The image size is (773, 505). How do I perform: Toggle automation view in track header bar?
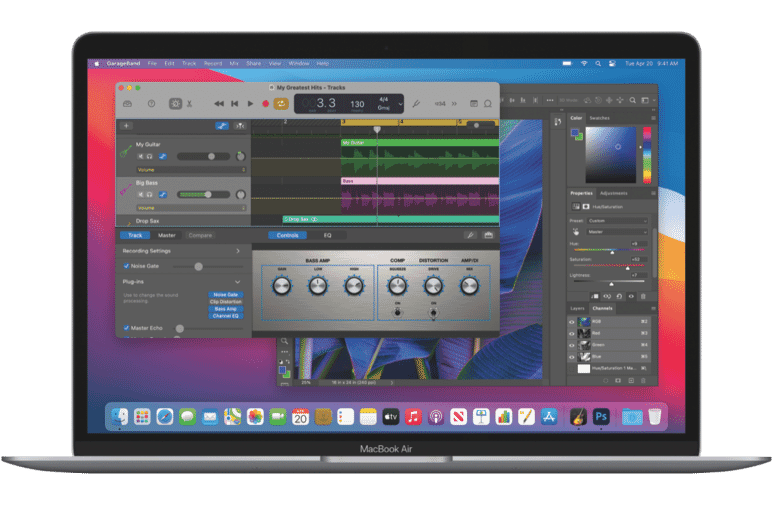pos(222,126)
